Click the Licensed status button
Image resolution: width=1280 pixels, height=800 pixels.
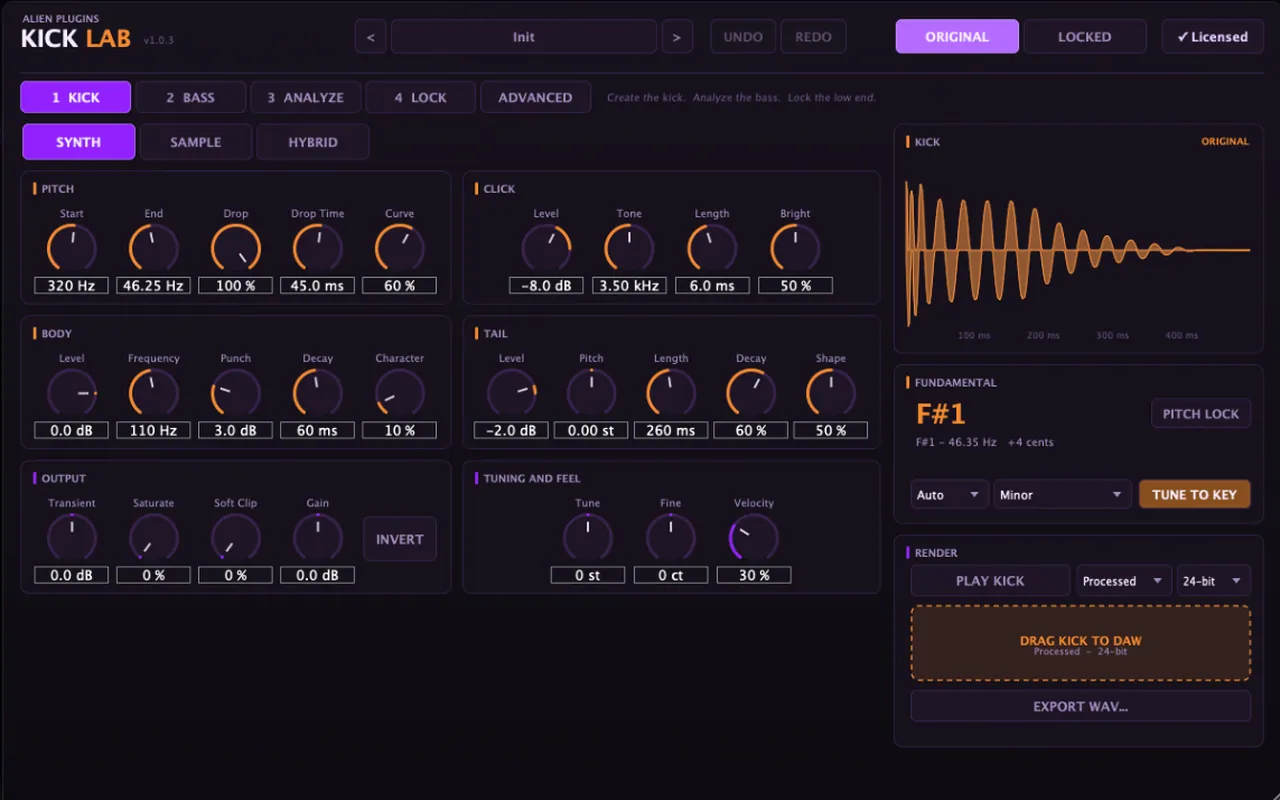pos(1212,37)
